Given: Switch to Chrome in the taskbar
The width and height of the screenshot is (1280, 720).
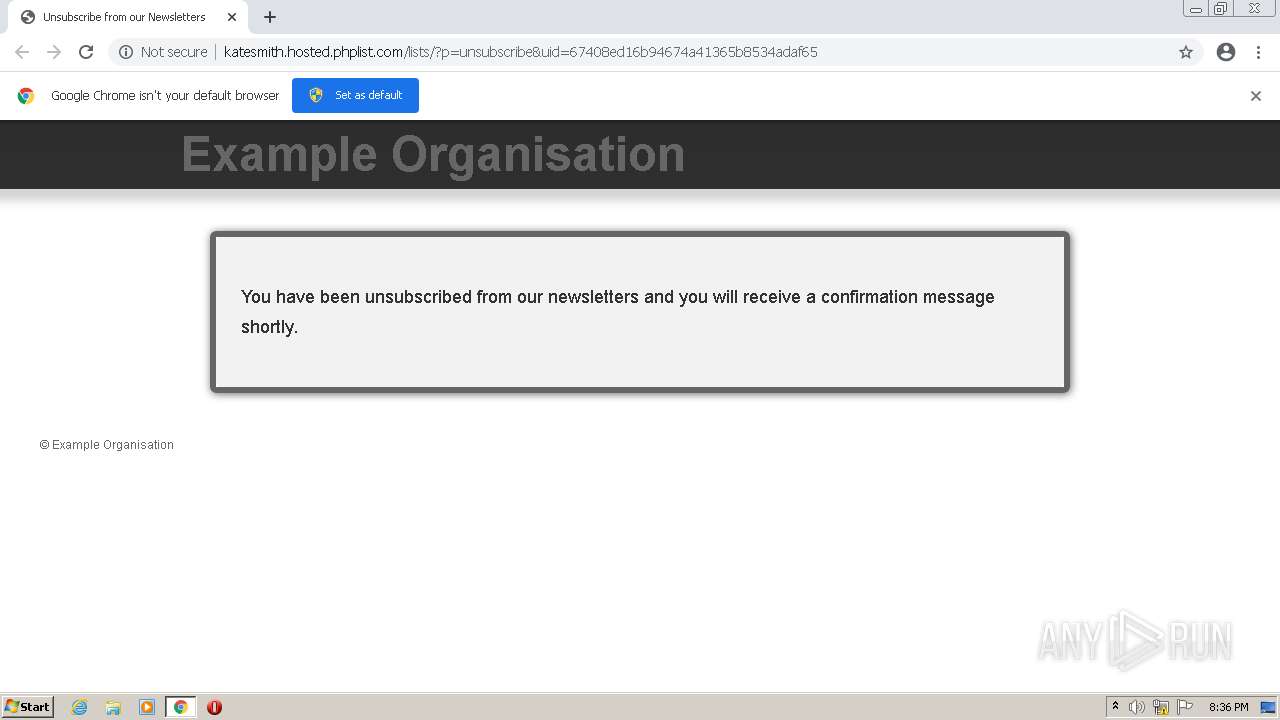Looking at the screenshot, I should click(180, 707).
